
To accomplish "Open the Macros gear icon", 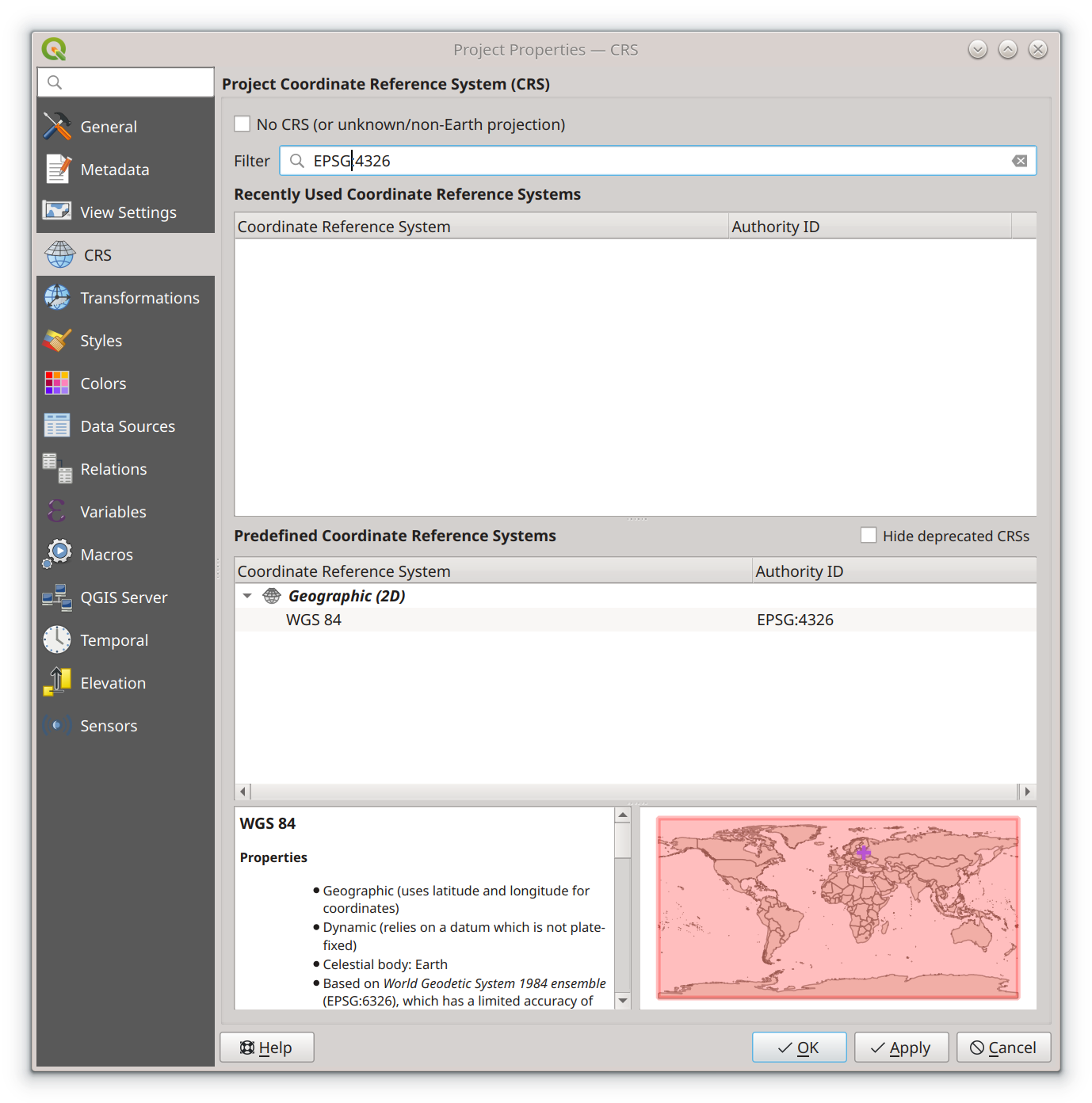I will [57, 554].
